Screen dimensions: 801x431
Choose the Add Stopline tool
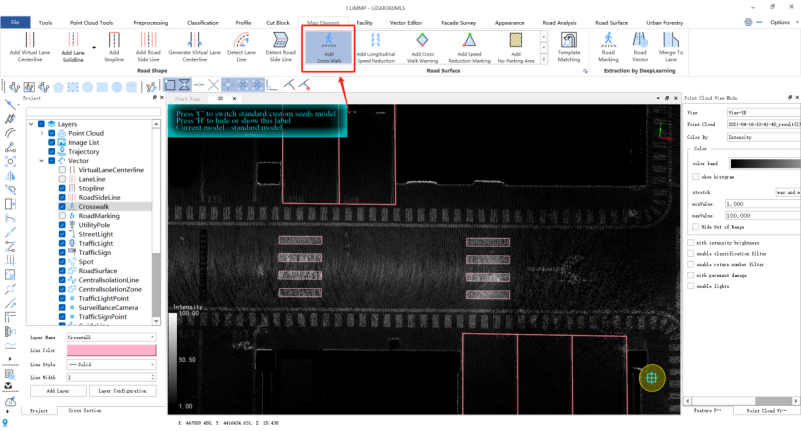tap(114, 47)
